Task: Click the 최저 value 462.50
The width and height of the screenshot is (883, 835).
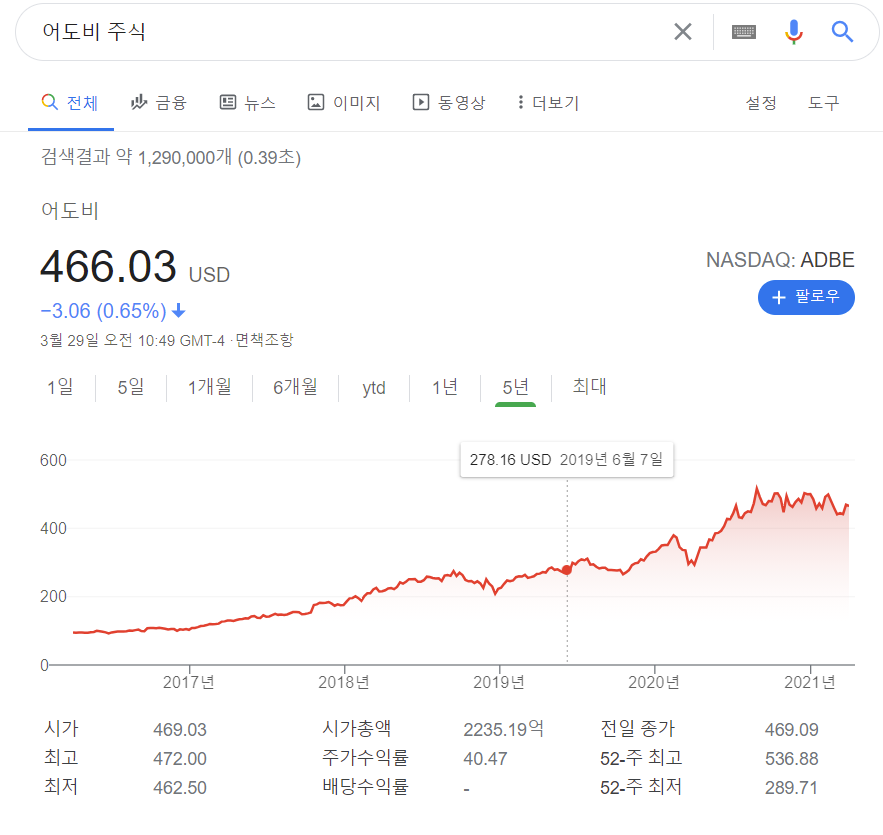Action: point(180,788)
